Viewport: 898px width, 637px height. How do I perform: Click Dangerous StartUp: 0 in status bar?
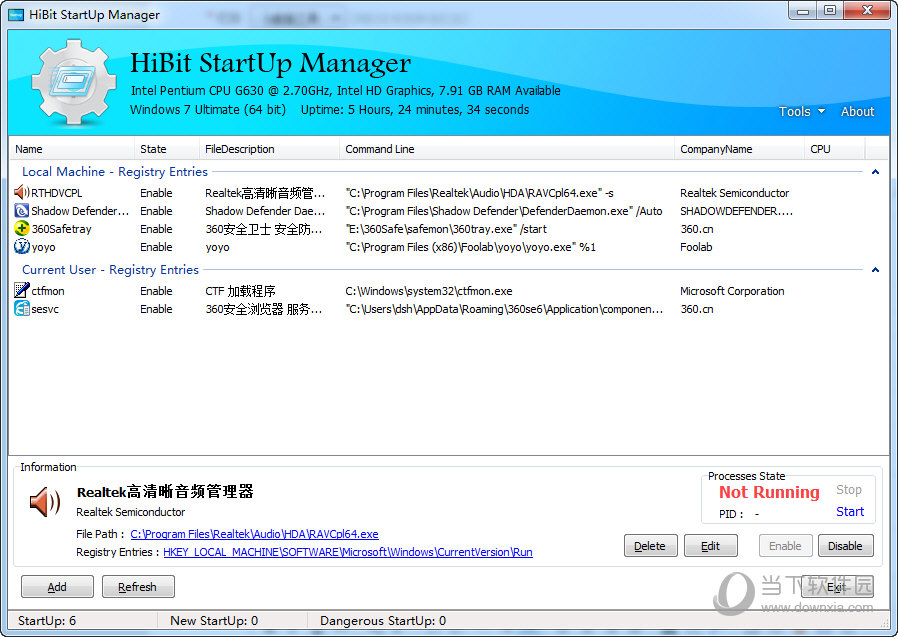pos(383,620)
